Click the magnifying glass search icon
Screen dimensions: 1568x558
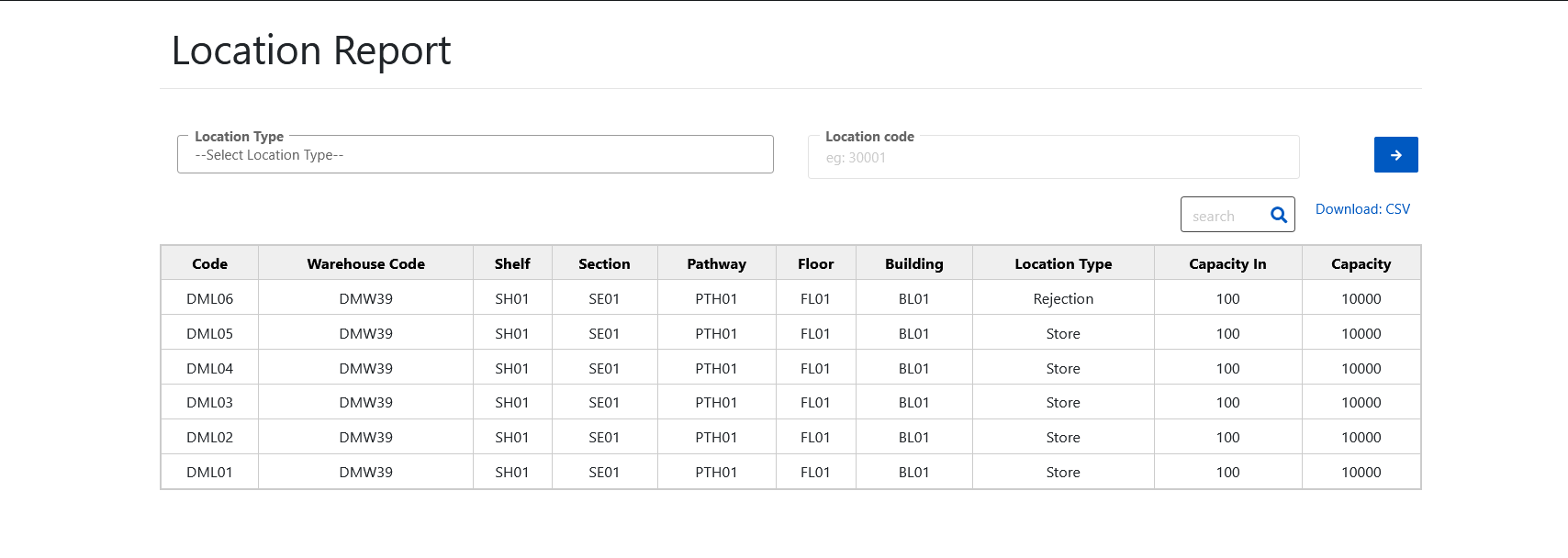1278,216
